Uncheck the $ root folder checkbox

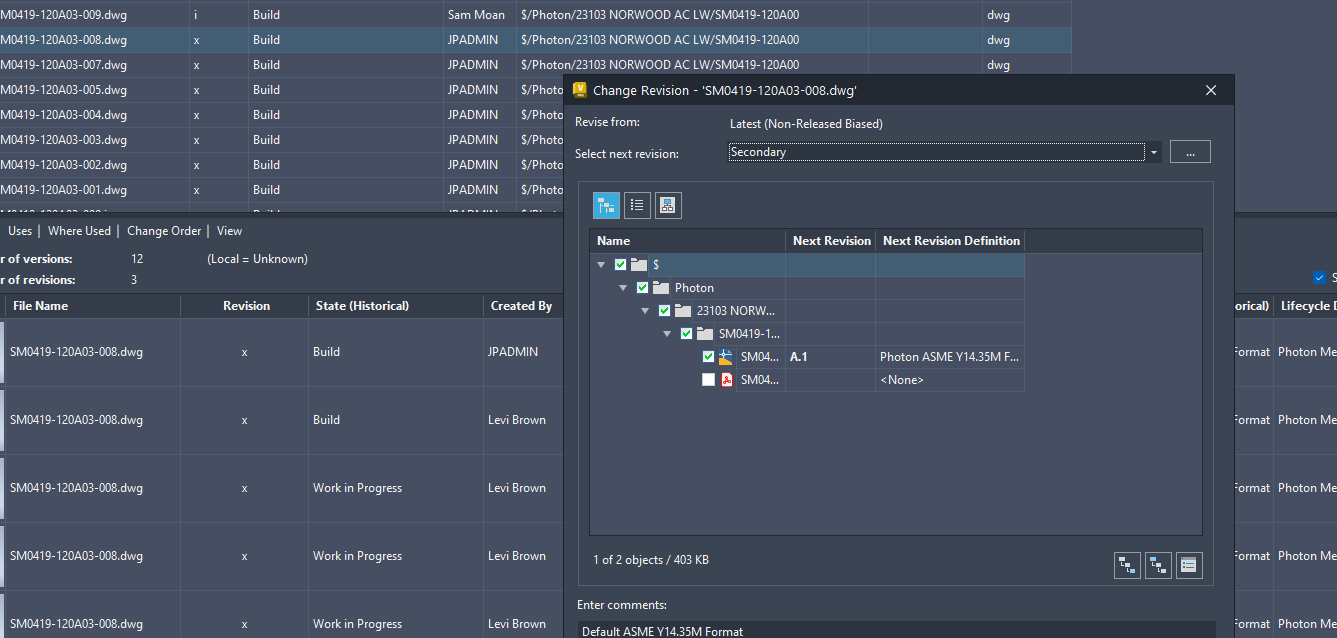click(620, 265)
